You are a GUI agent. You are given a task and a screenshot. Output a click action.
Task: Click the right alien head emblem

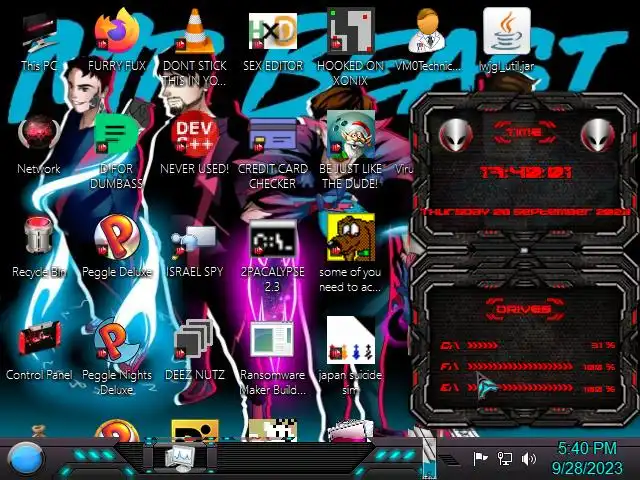click(597, 136)
